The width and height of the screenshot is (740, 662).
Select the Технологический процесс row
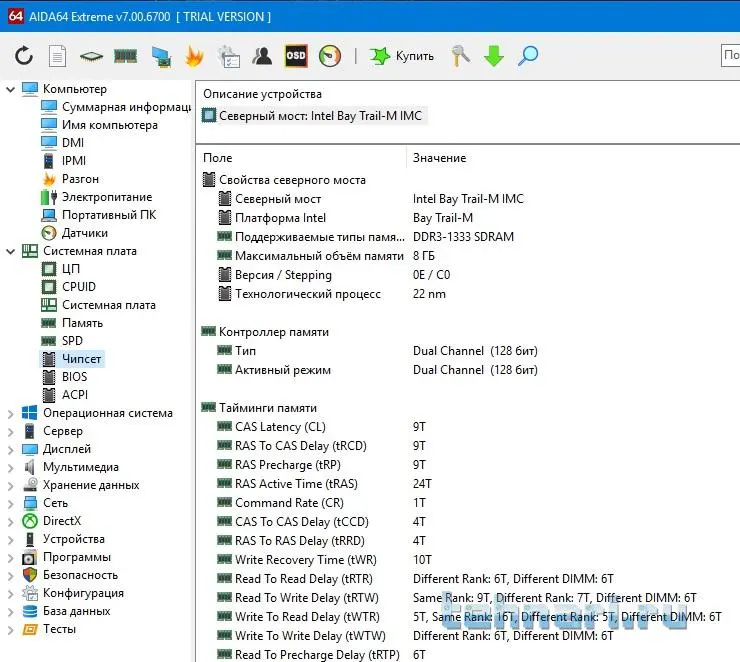pyautogui.click(x=331, y=294)
